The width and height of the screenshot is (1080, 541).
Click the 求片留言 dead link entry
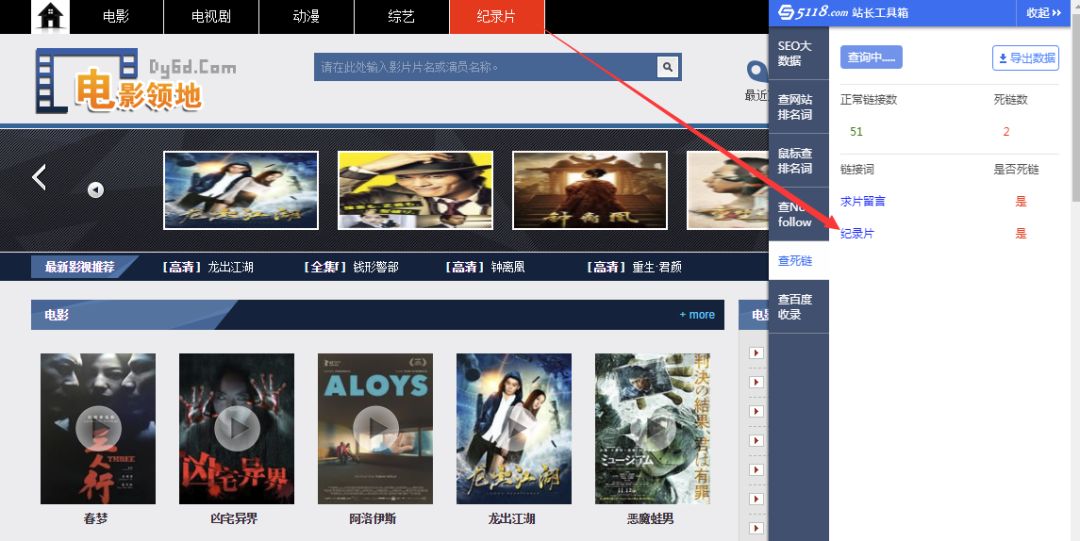coord(863,201)
